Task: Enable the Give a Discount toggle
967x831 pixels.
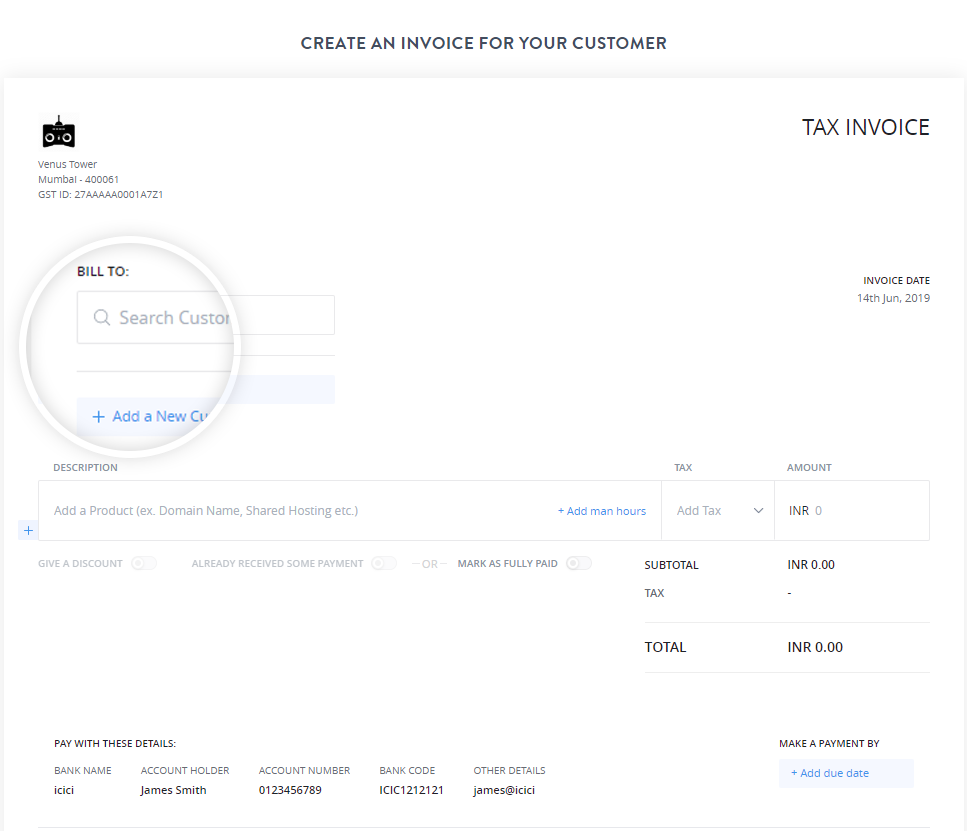Action: 144,564
